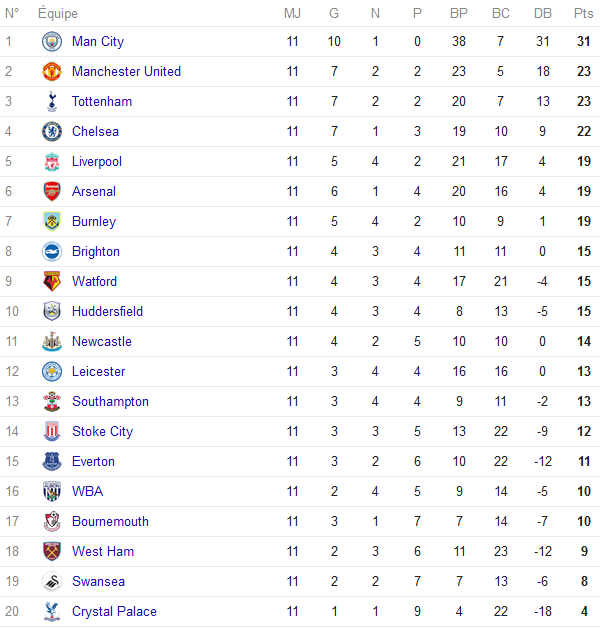Click the Manchester United club crest
This screenshot has height=628, width=600.
[52, 72]
